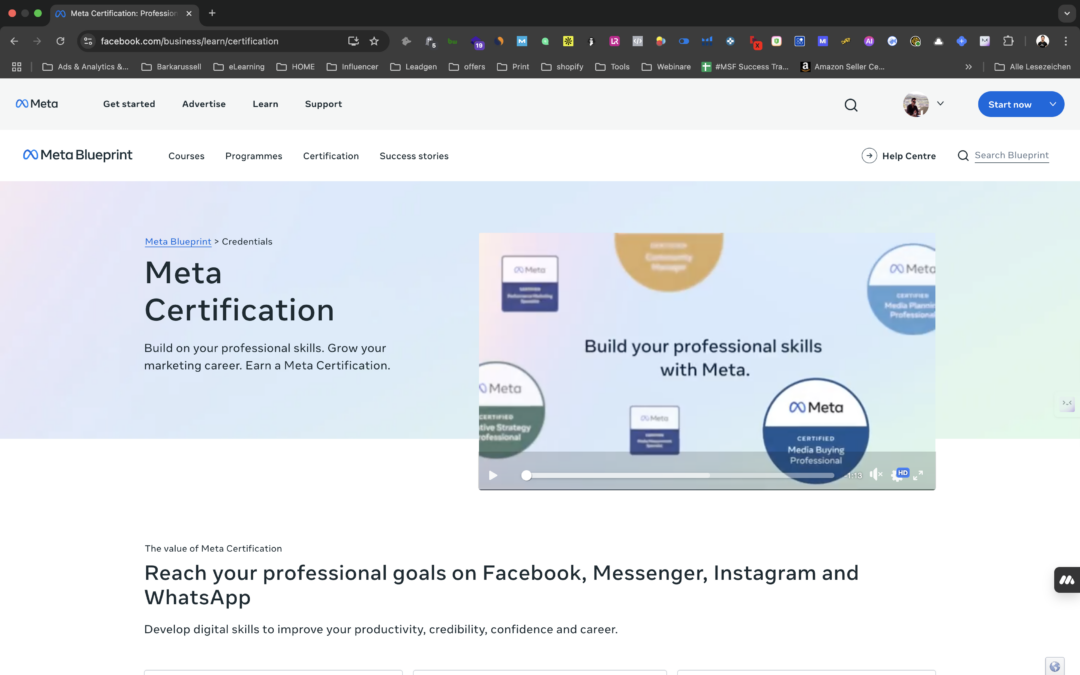The image size is (1080, 675).
Task: Close the Meta Certification tab
Action: pyautogui.click(x=189, y=13)
